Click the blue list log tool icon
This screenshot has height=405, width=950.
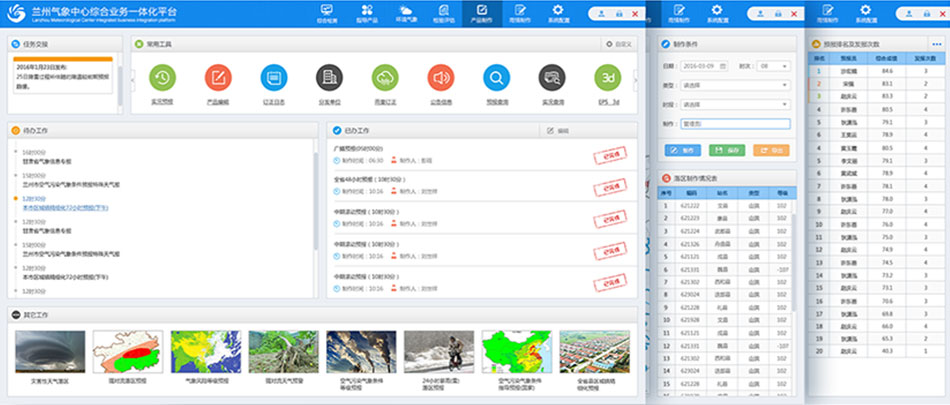(x=273, y=78)
